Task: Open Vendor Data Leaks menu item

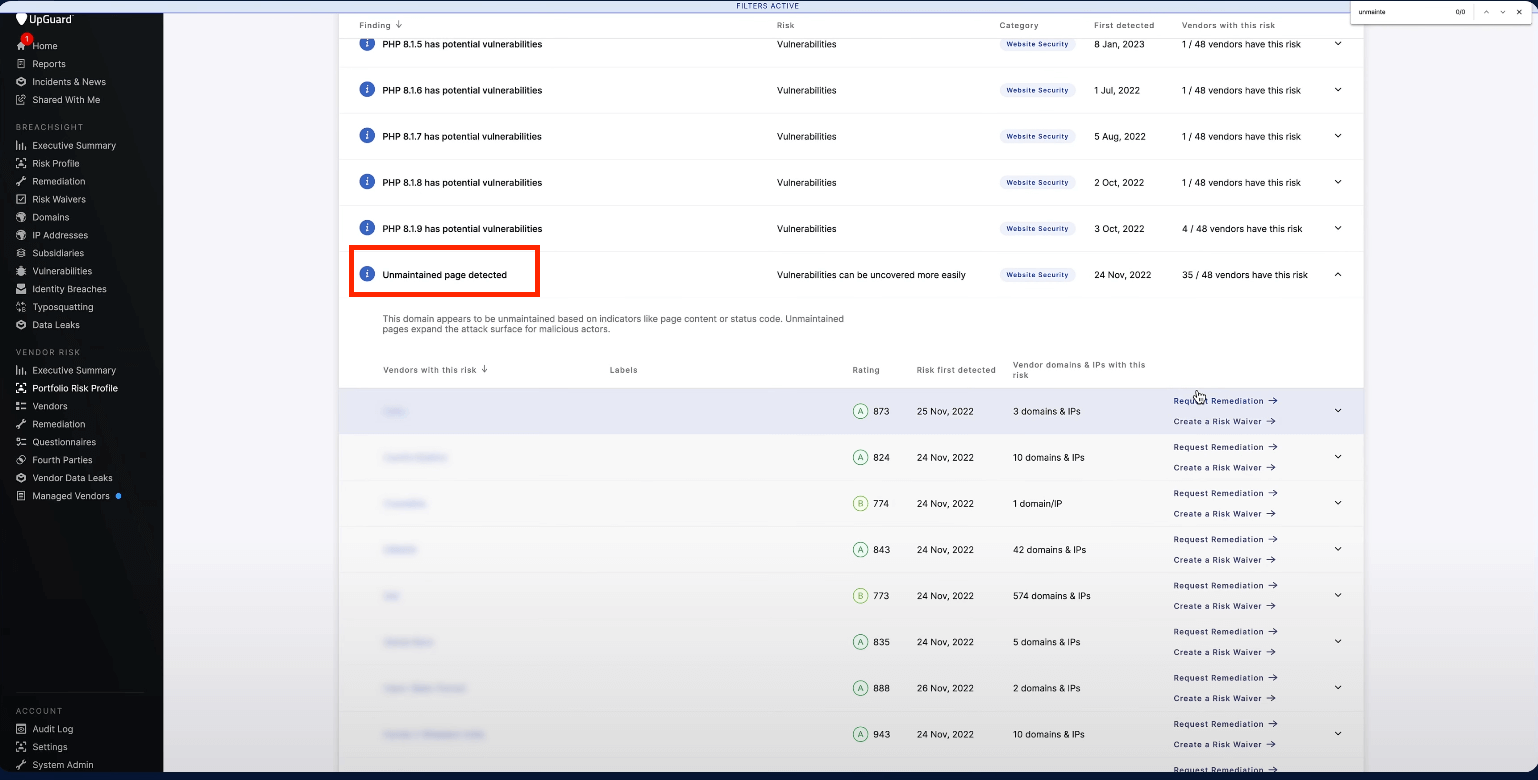Action: tap(72, 479)
